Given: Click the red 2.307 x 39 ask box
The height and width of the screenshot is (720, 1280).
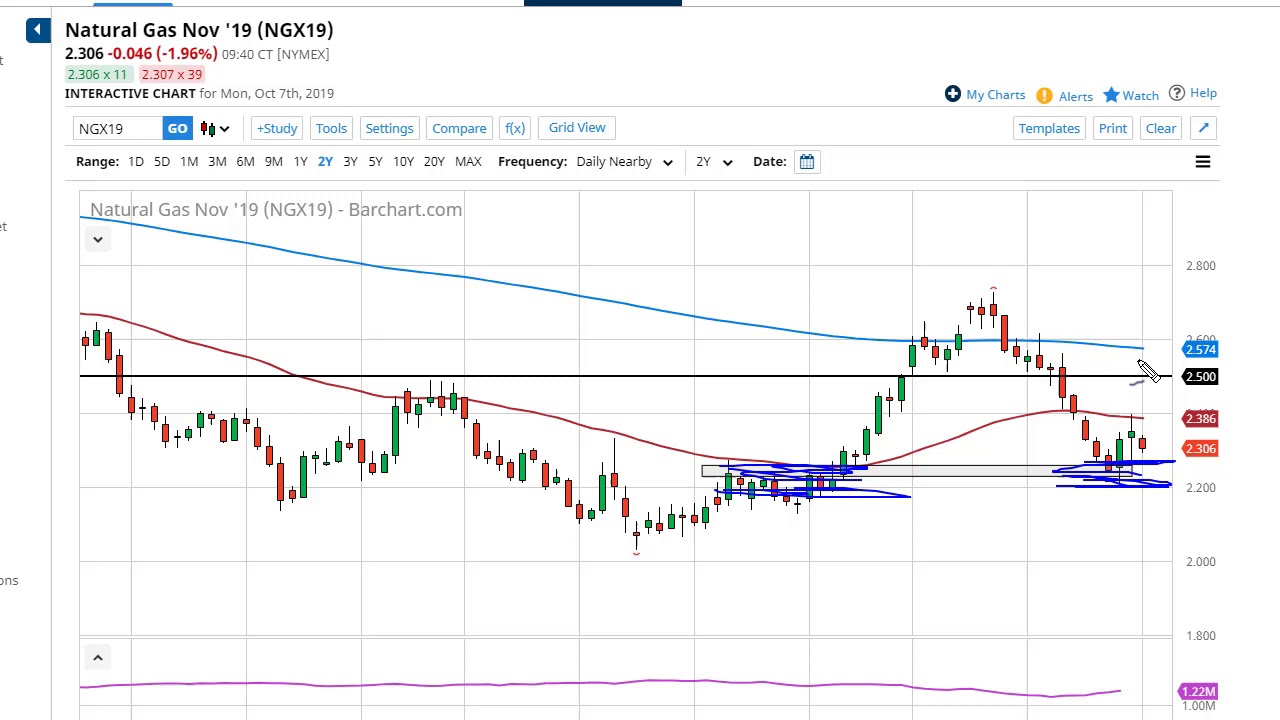Looking at the screenshot, I should pyautogui.click(x=171, y=74).
